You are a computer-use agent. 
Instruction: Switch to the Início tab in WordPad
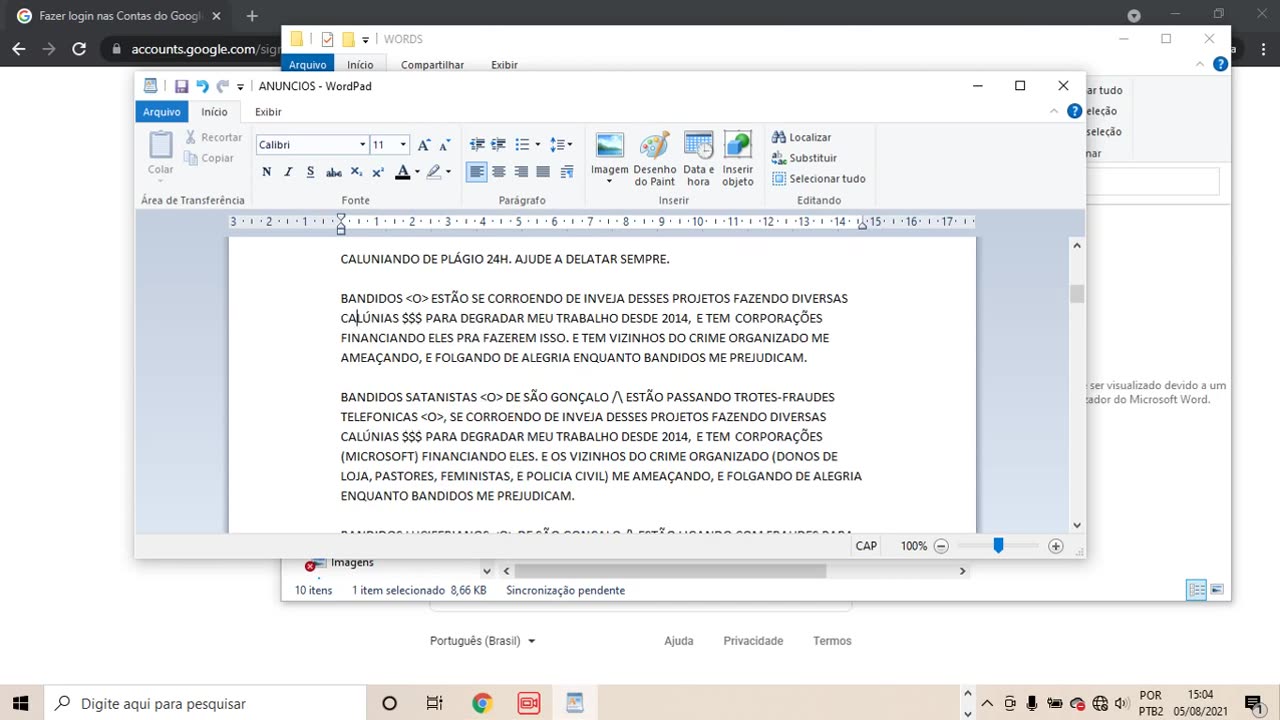pos(214,112)
